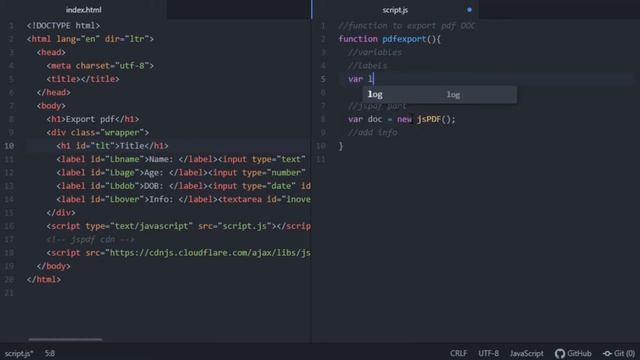Click the label line with id "Lbdob"
640x360 pixels.
pos(183,186)
